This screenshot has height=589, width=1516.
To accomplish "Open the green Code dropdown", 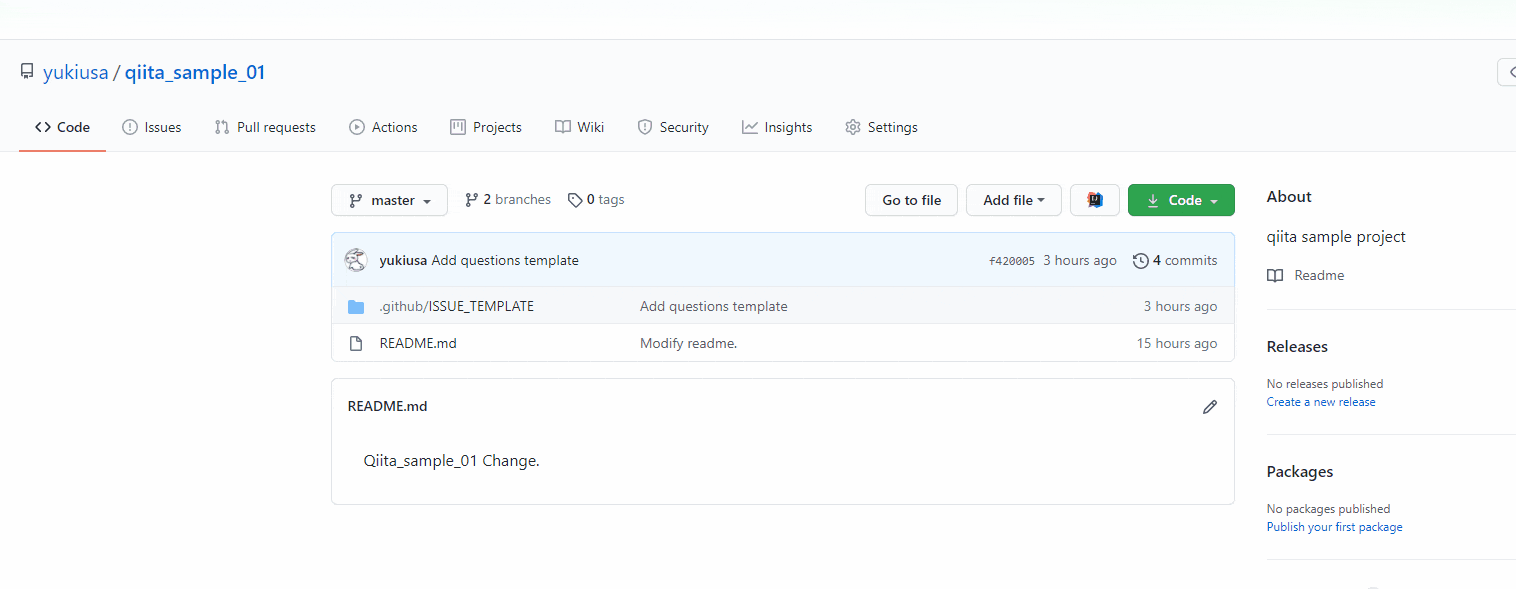I will [1181, 199].
